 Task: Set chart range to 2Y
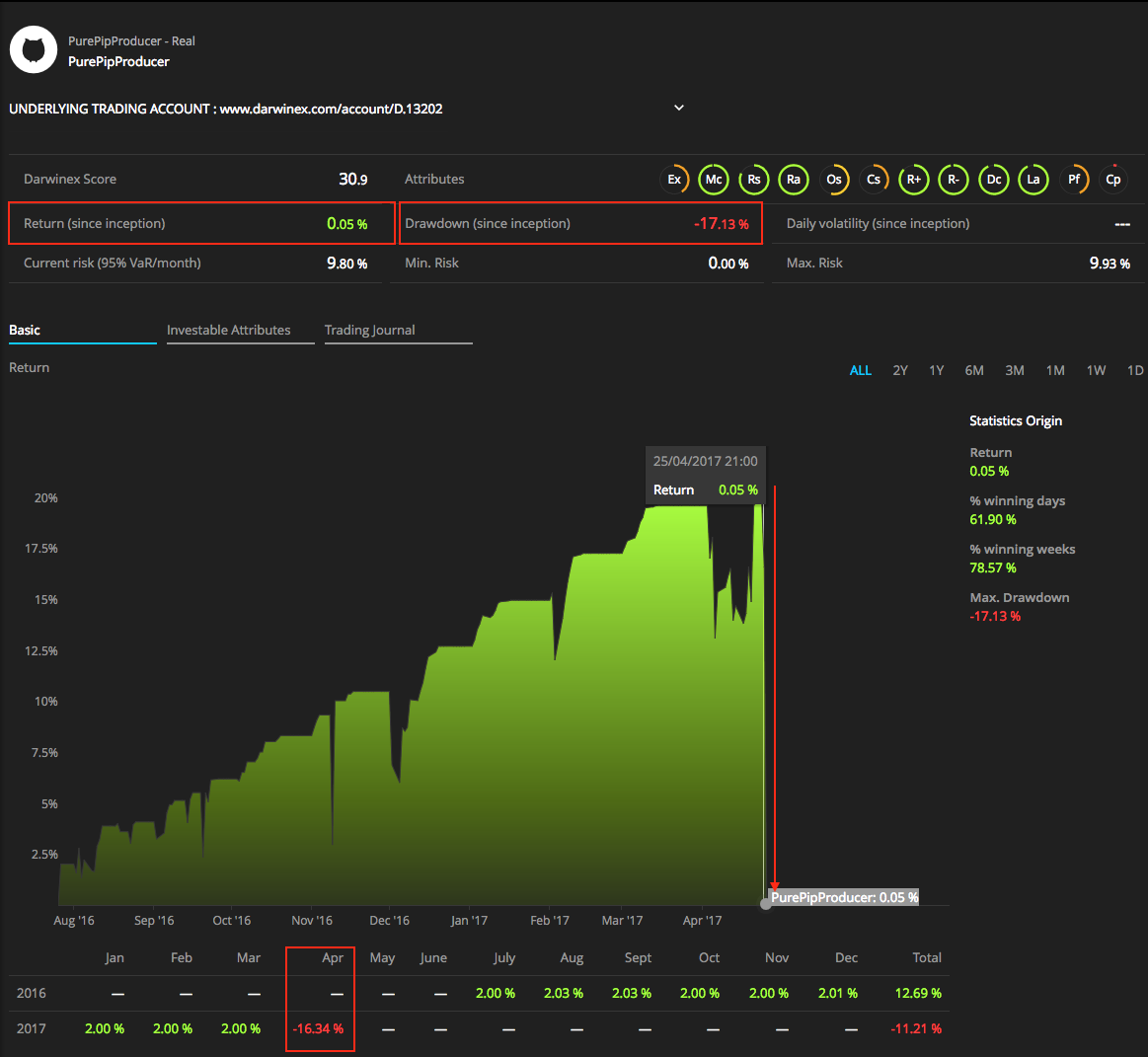pyautogui.click(x=900, y=371)
